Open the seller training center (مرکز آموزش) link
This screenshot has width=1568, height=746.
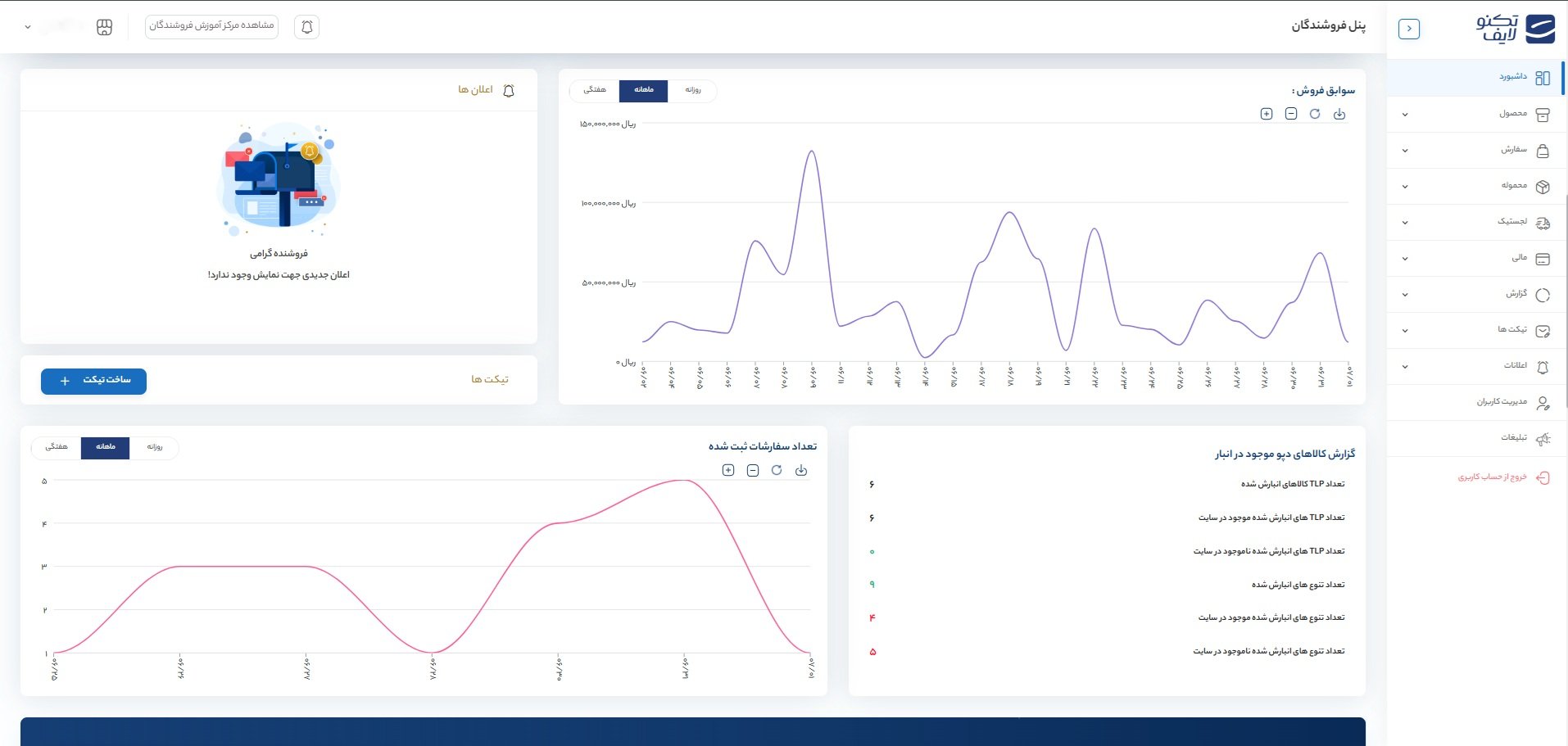tap(211, 26)
